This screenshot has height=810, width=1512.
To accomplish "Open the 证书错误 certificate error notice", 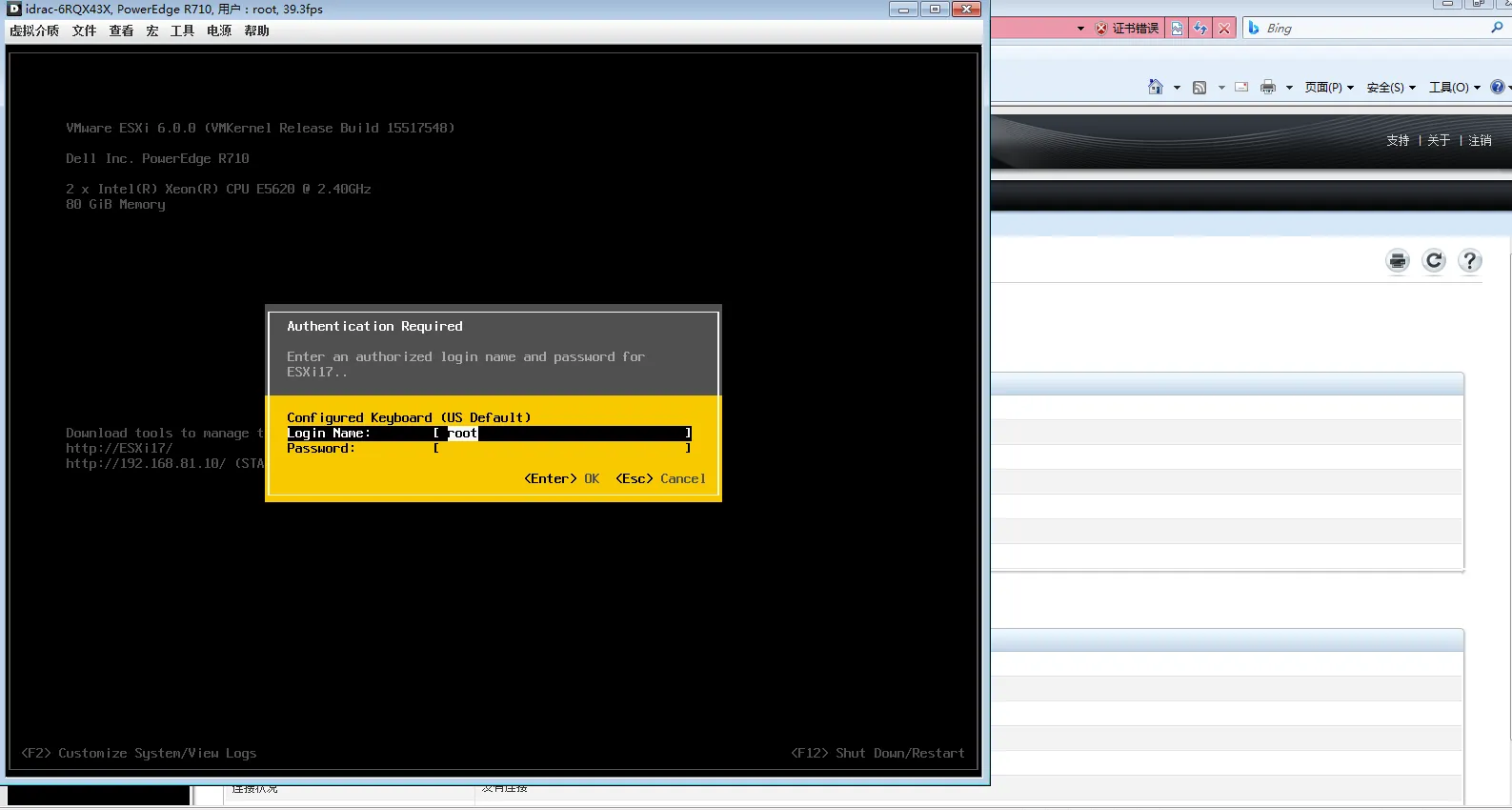I will coord(1127,29).
